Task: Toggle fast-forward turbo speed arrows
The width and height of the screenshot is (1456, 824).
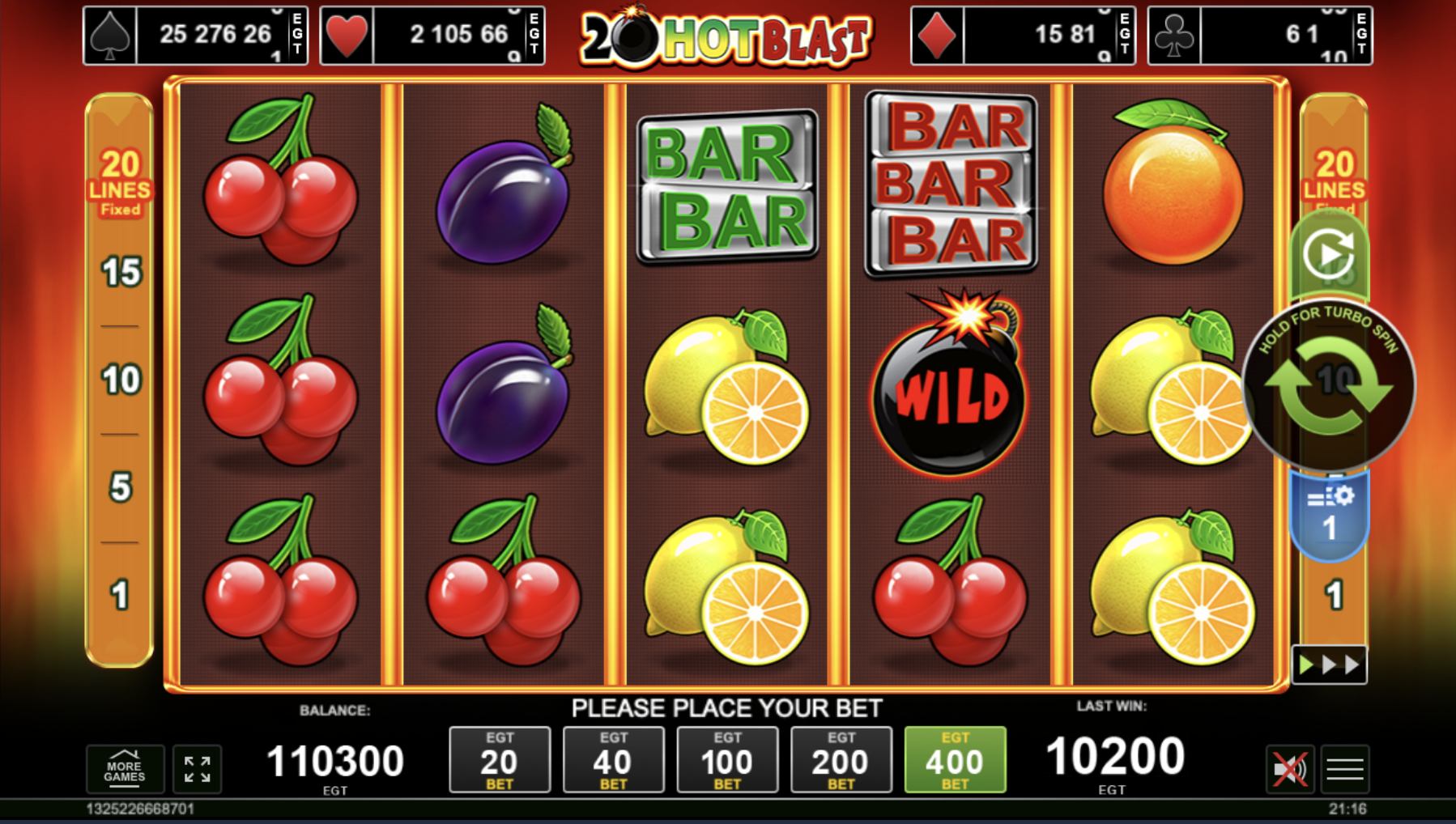Action: [1329, 665]
